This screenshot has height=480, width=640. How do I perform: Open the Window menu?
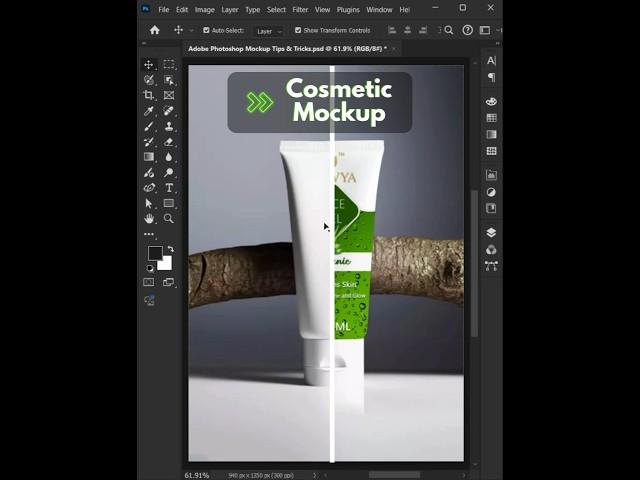click(379, 10)
